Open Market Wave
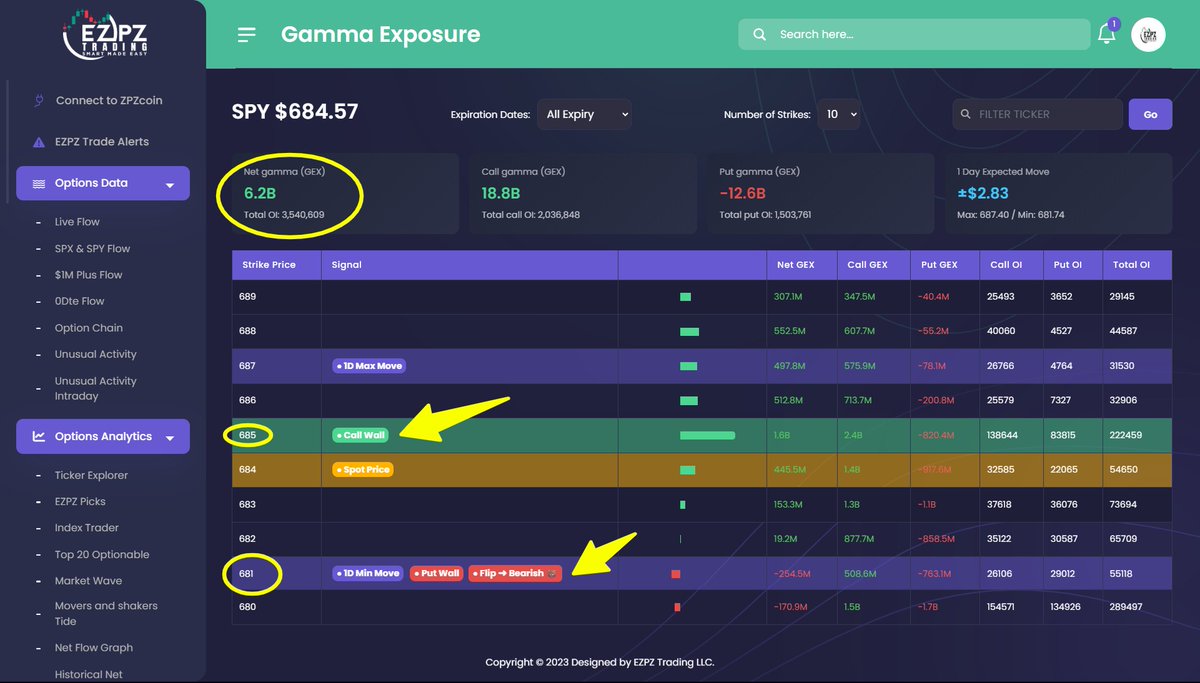The image size is (1200, 683). [88, 581]
